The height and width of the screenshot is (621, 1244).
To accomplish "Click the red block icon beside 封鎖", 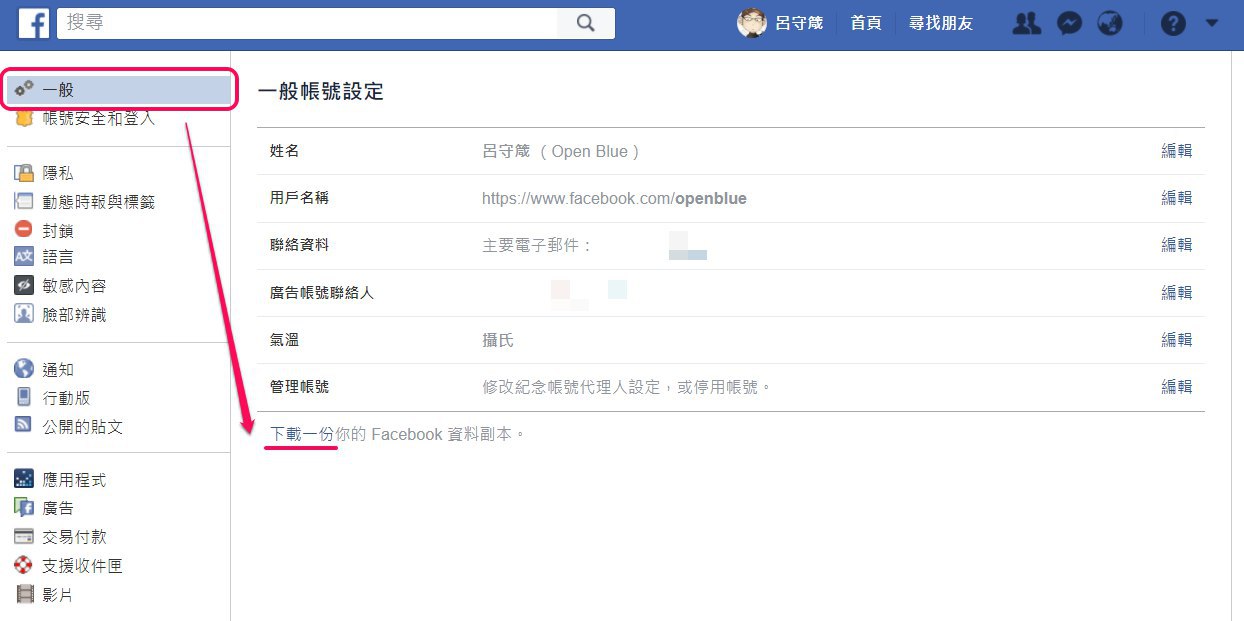I will [24, 229].
